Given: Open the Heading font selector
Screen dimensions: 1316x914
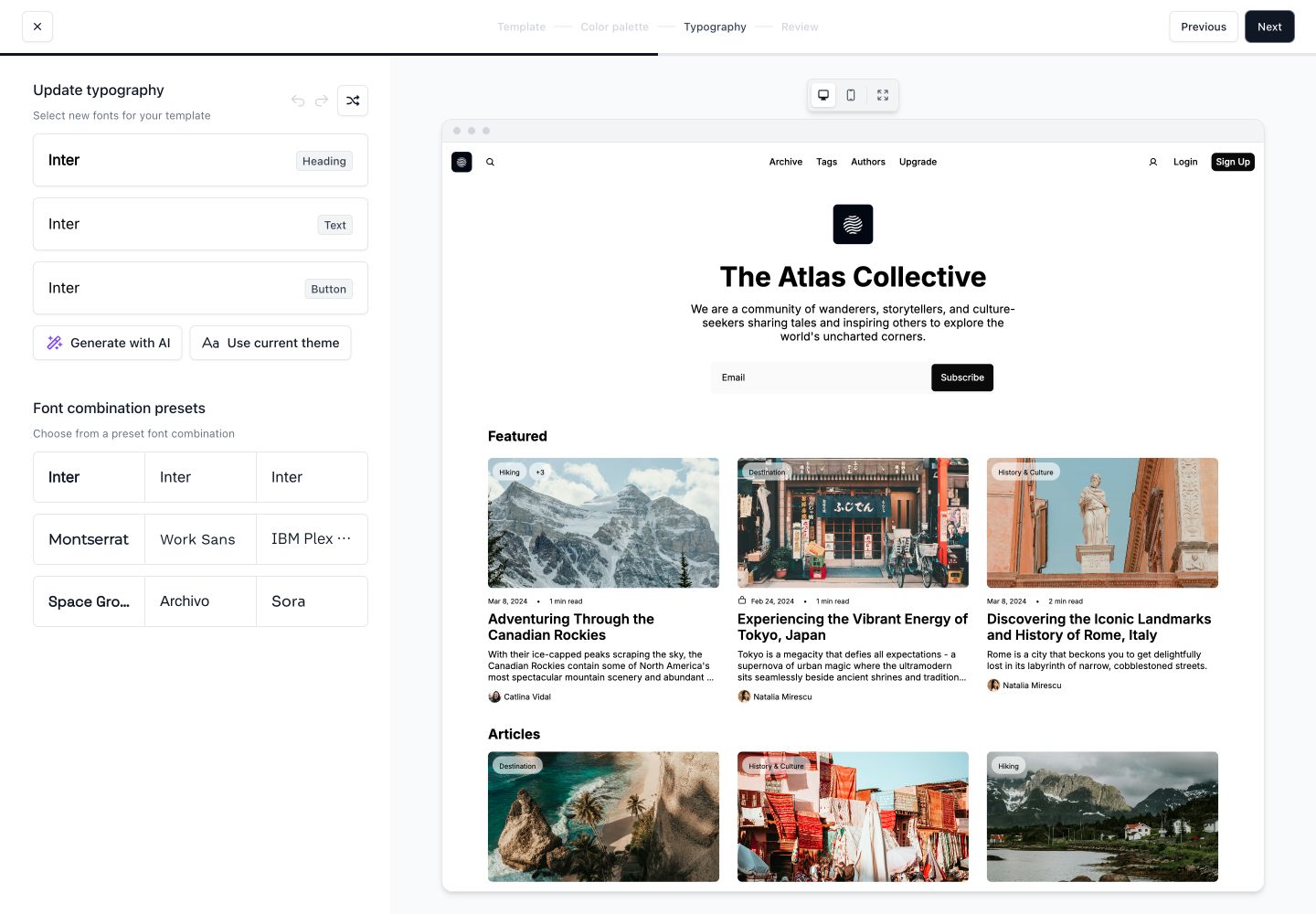Looking at the screenshot, I should pos(200,160).
